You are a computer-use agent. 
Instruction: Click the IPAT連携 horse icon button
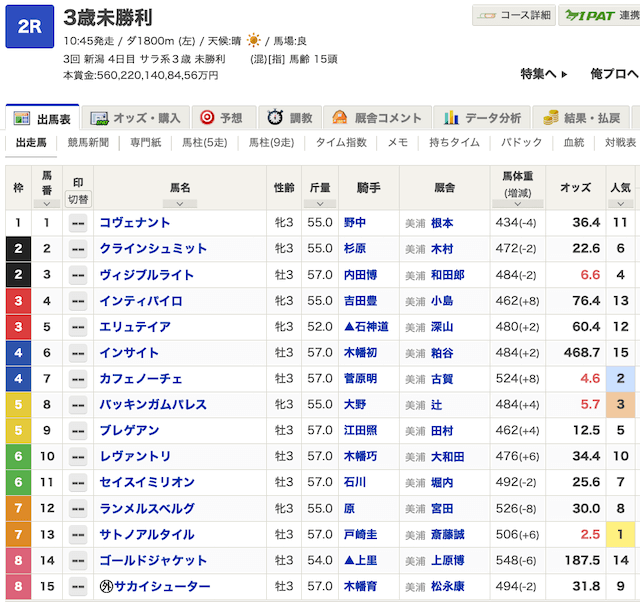pyautogui.click(x=574, y=16)
